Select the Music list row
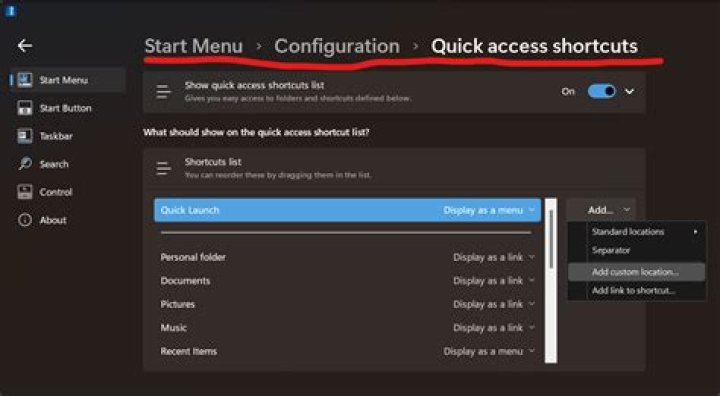The image size is (720, 396). (x=348, y=328)
